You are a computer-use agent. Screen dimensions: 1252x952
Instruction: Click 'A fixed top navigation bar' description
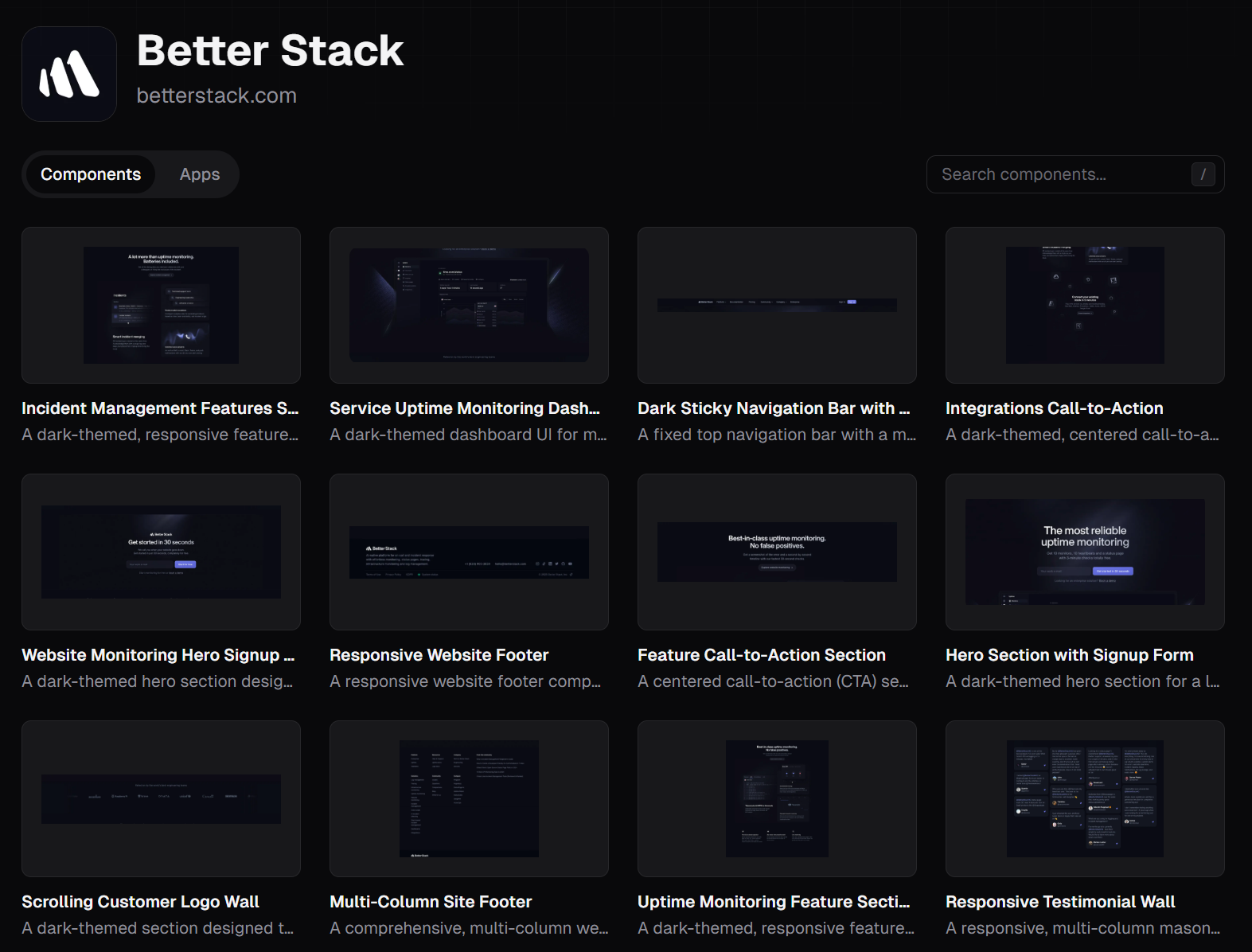tap(777, 435)
